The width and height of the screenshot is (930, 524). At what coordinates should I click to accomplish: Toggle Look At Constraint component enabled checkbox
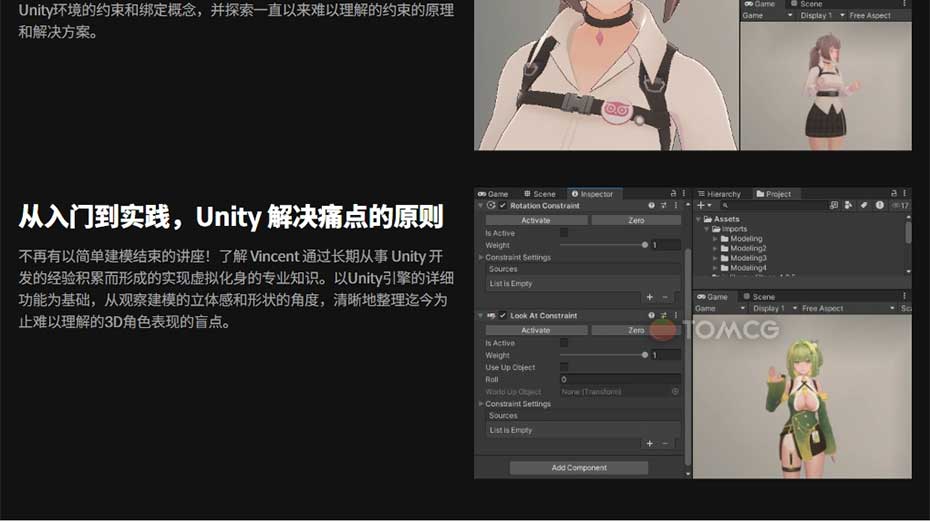[x=503, y=316]
